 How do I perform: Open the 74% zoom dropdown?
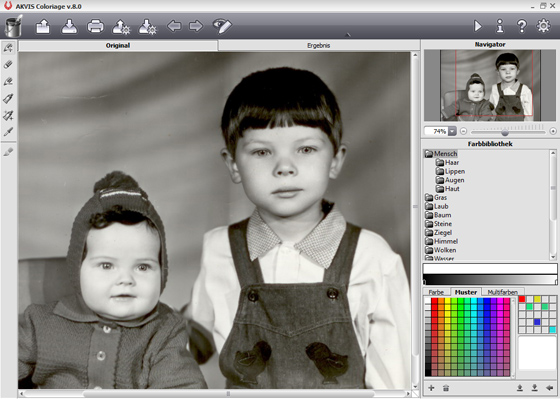coord(452,131)
